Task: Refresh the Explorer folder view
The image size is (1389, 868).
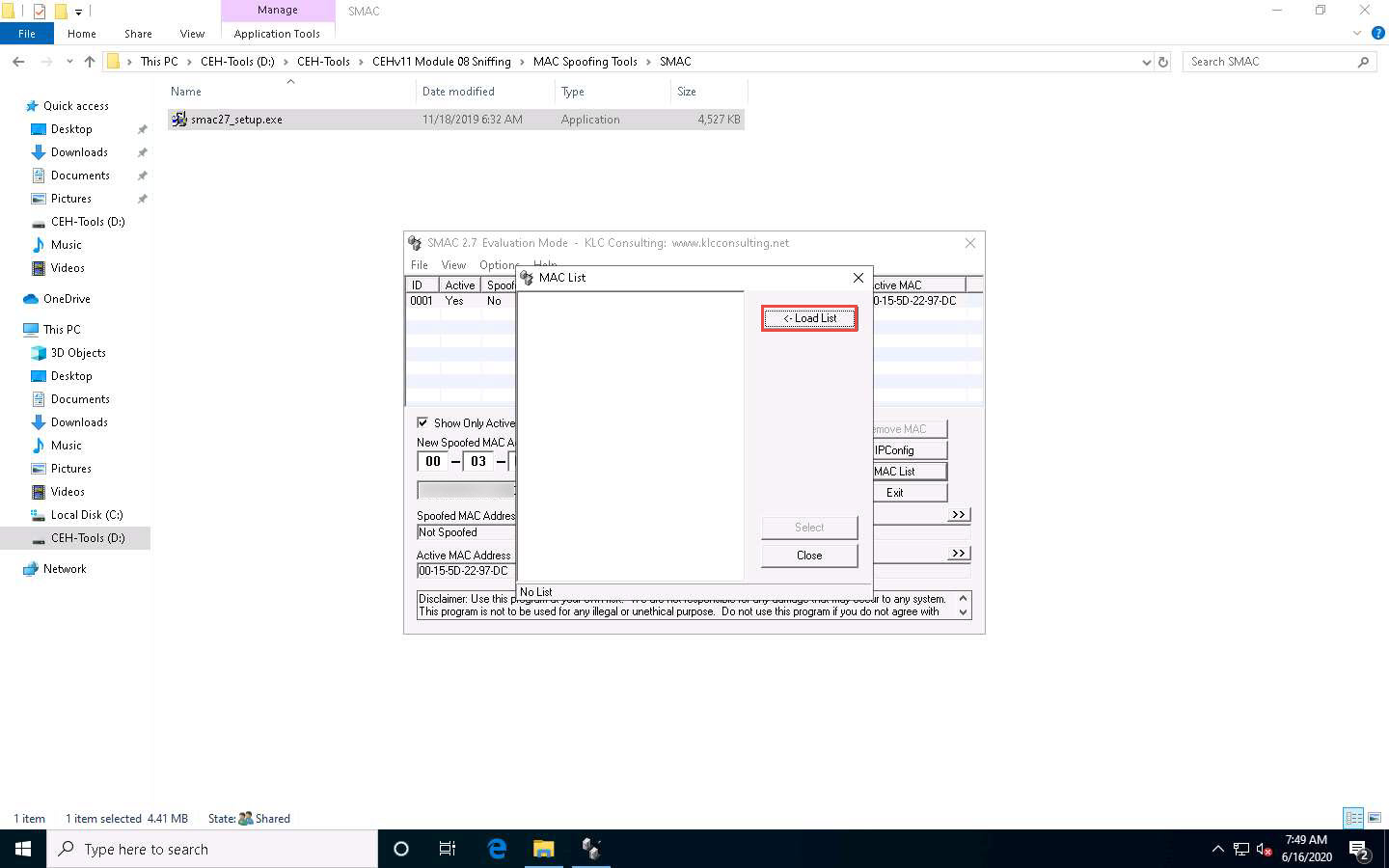Action: (x=1163, y=62)
